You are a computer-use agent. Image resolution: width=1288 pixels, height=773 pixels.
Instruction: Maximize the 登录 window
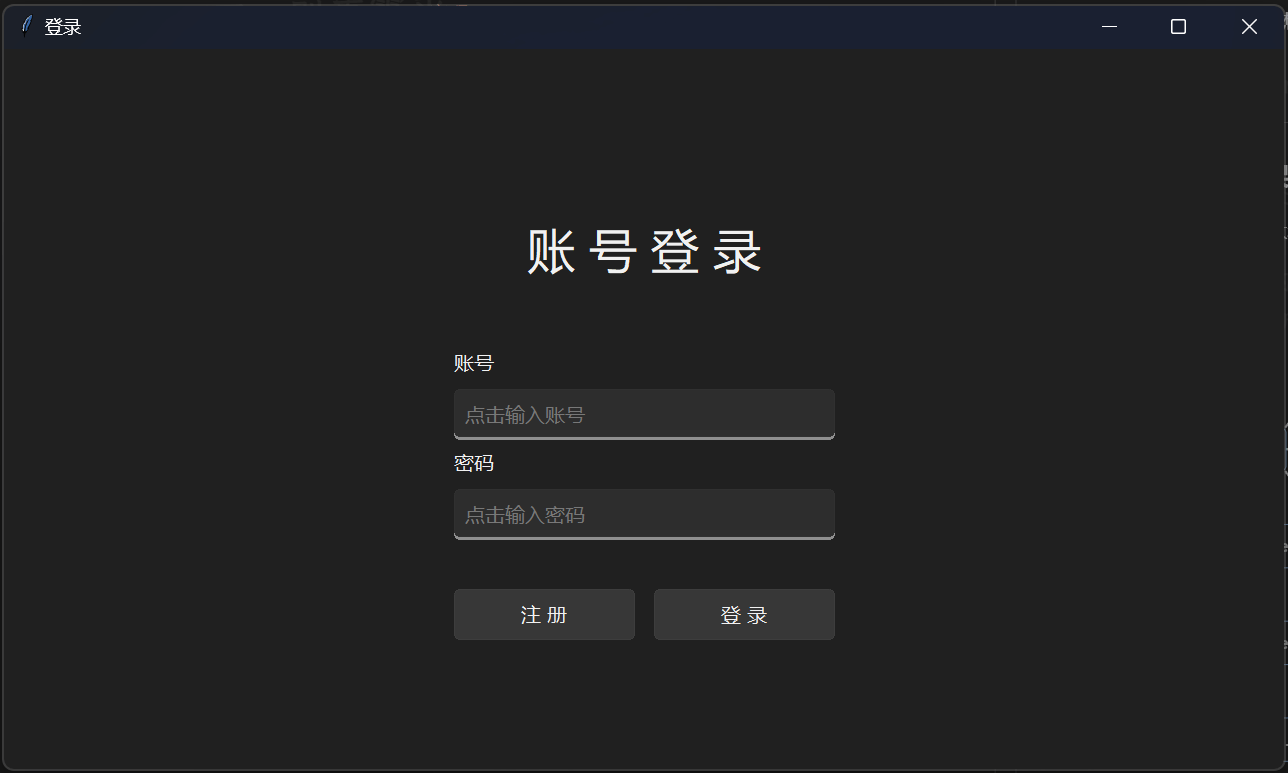point(1178,27)
